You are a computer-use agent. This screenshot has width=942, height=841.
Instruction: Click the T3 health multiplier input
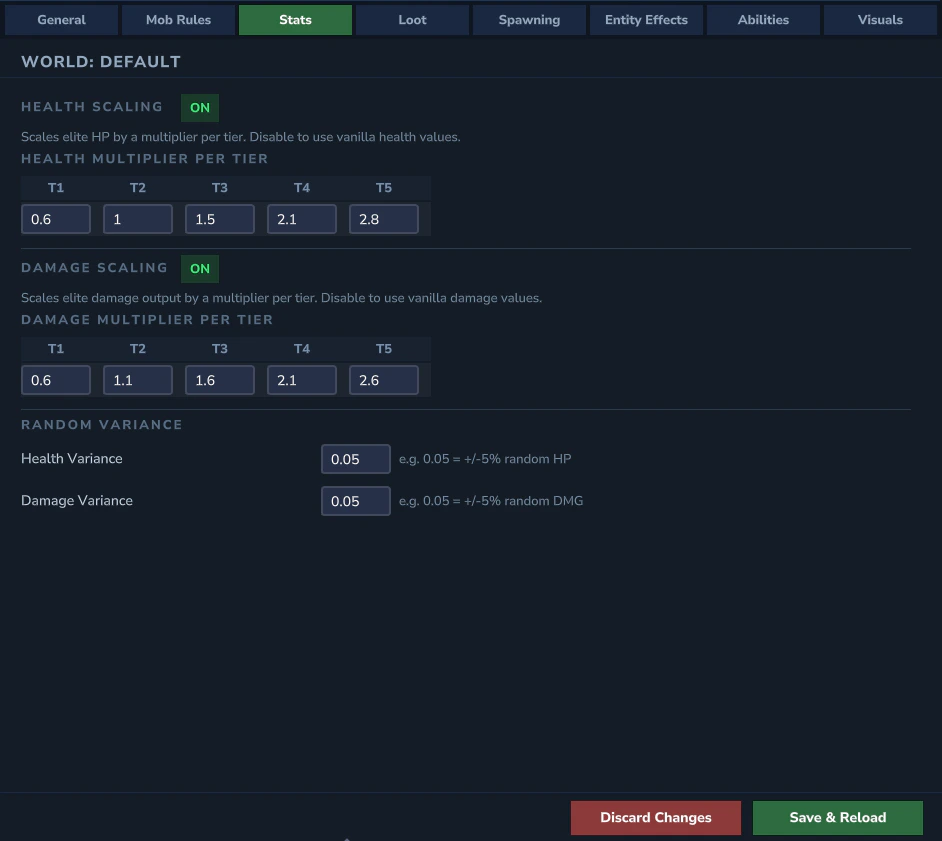click(x=220, y=218)
